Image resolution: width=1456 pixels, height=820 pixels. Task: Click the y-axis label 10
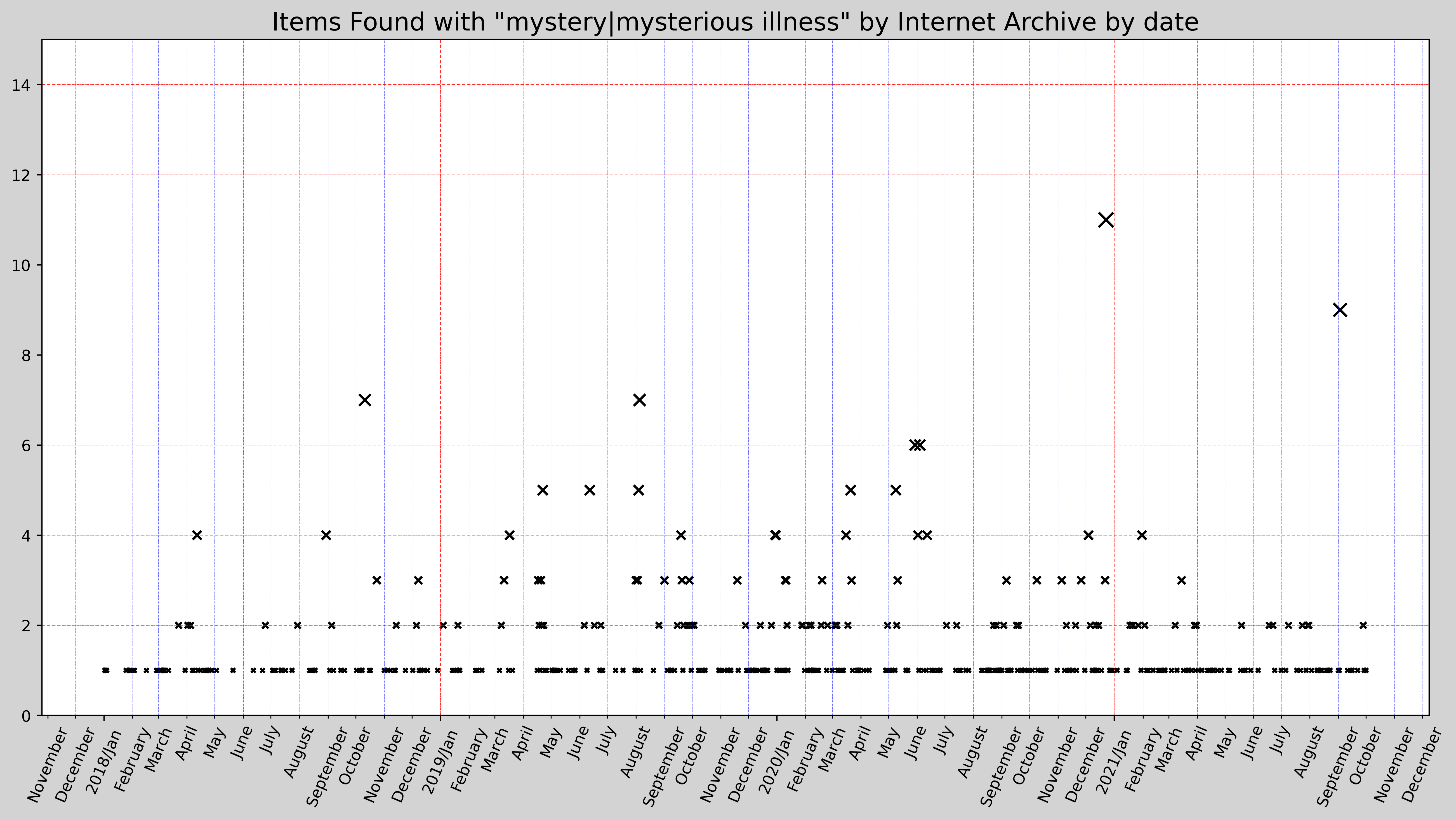pos(22,265)
